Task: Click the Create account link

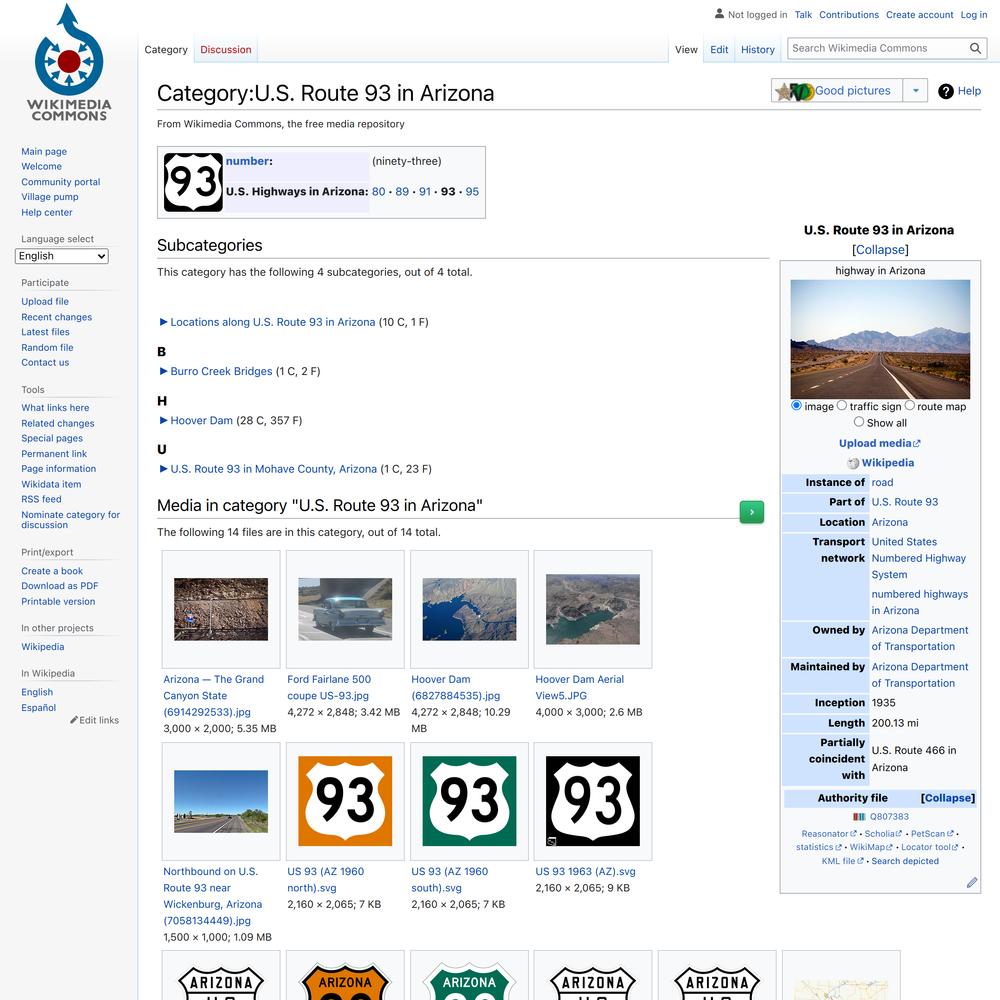Action: click(920, 15)
